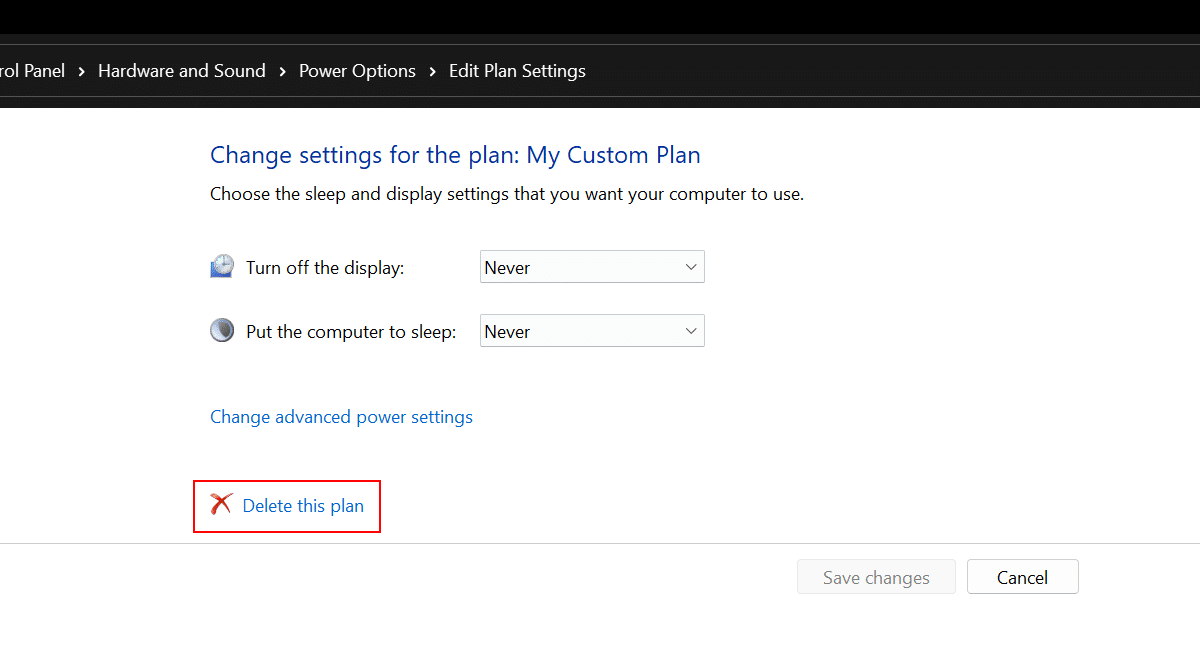Image resolution: width=1200 pixels, height=665 pixels.
Task: Click the Choose the sleep and display settings description
Action: click(x=506, y=194)
